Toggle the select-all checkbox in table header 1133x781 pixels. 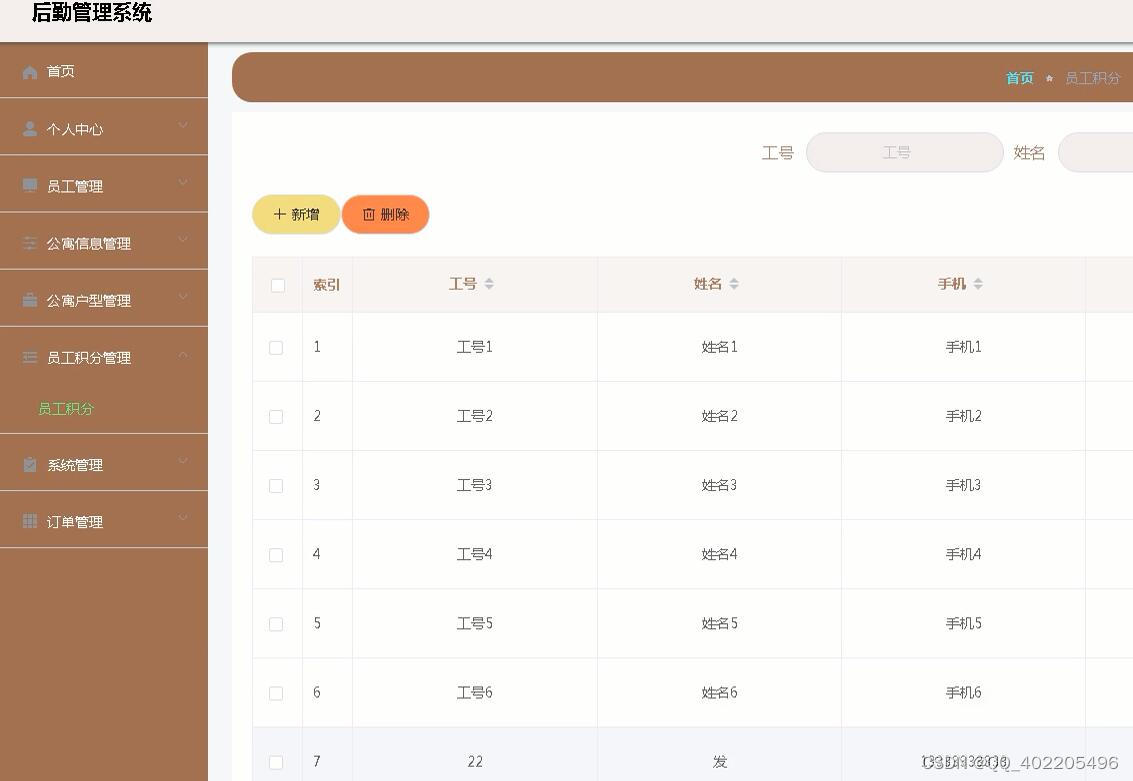pos(278,285)
